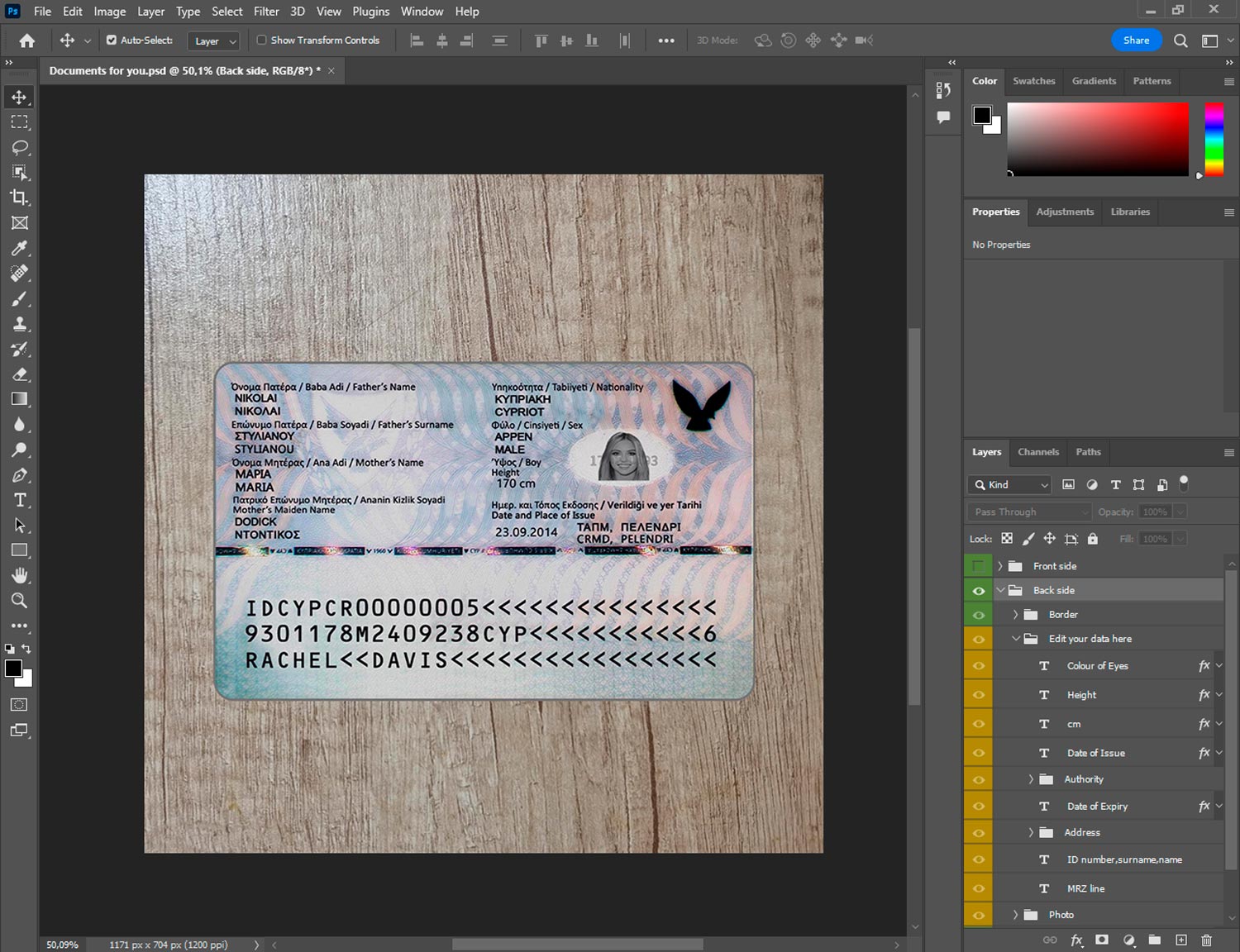
Task: Open the Auto-Select Layer dropdown
Action: 213,40
